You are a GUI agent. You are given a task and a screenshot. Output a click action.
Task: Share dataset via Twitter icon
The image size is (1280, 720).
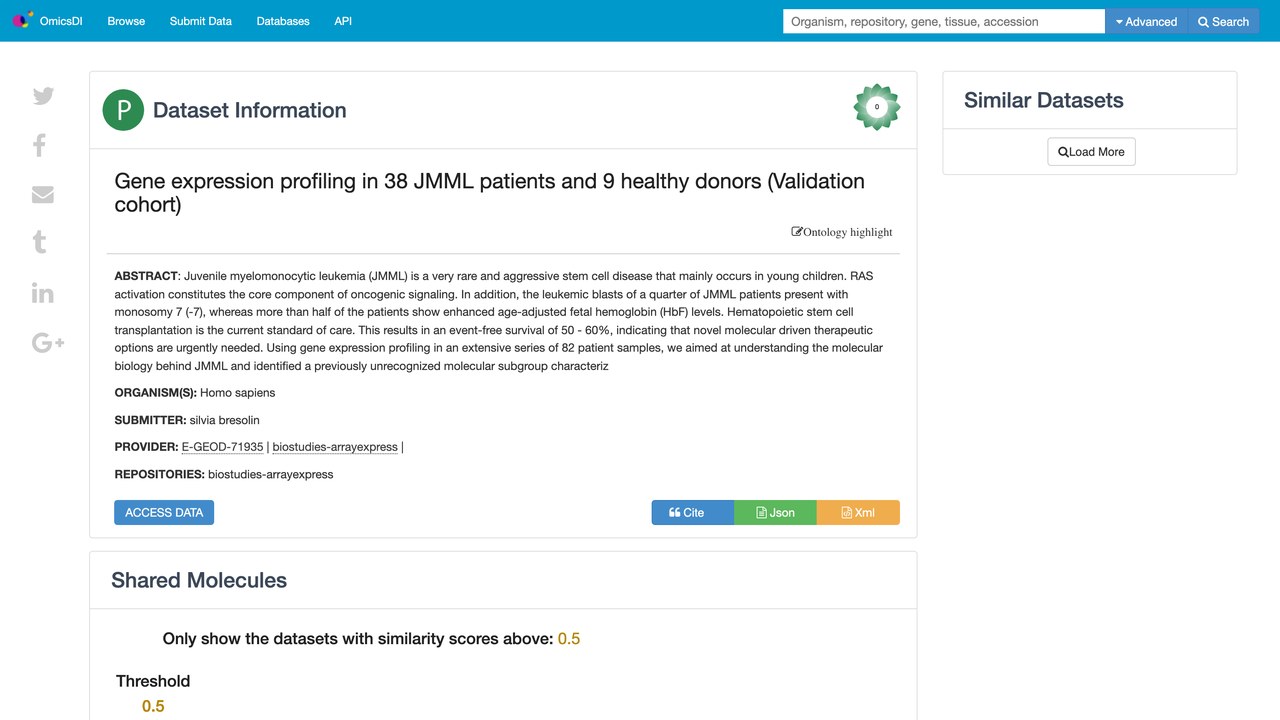click(43, 96)
